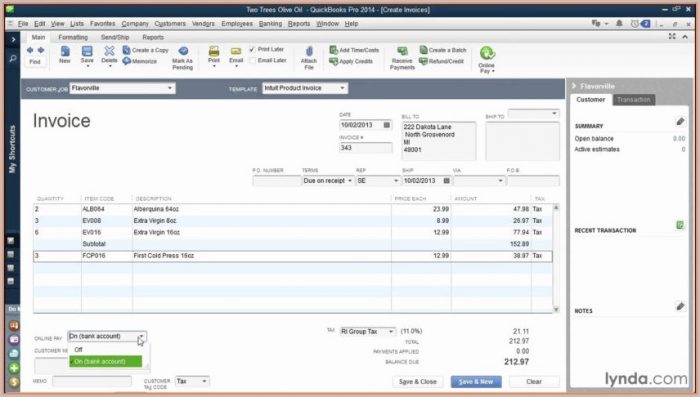Select the FCP016 item code cell
Image resolution: width=700 pixels, height=397 pixels.
106,256
